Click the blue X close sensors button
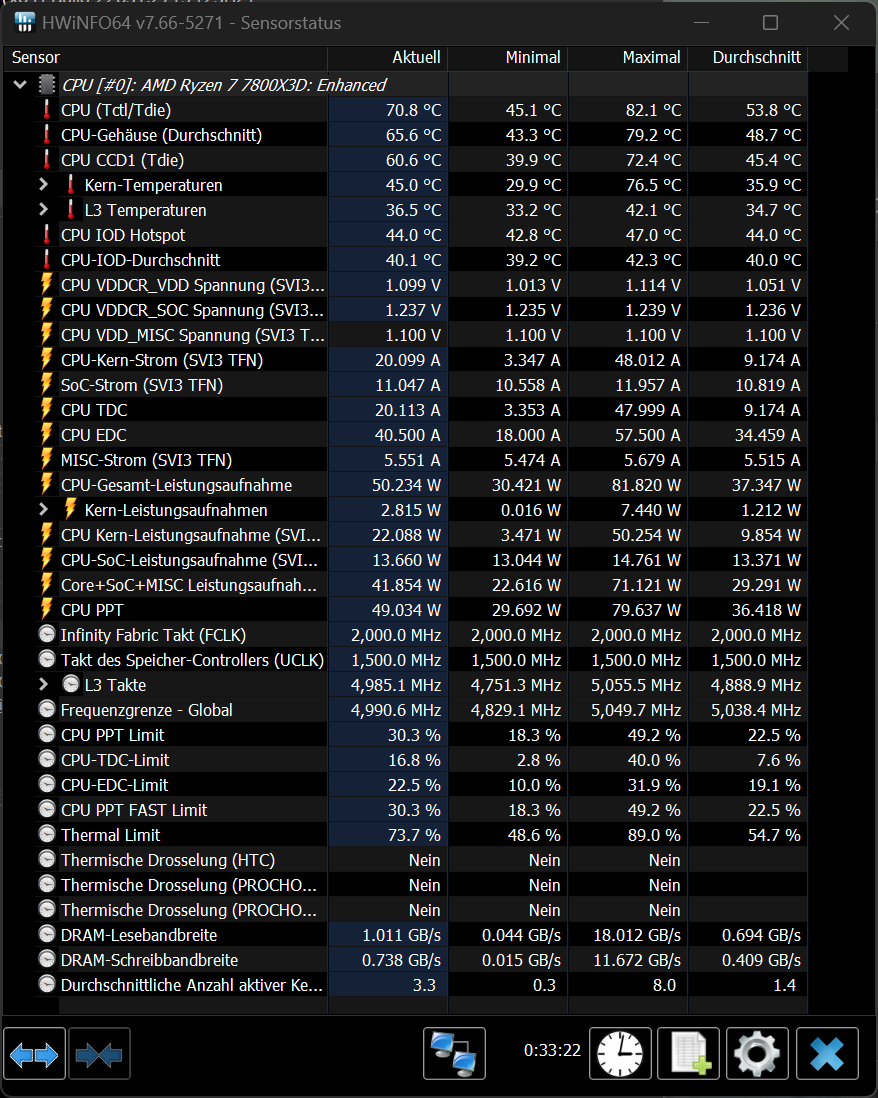Viewport: 878px width, 1098px height. coord(827,1054)
